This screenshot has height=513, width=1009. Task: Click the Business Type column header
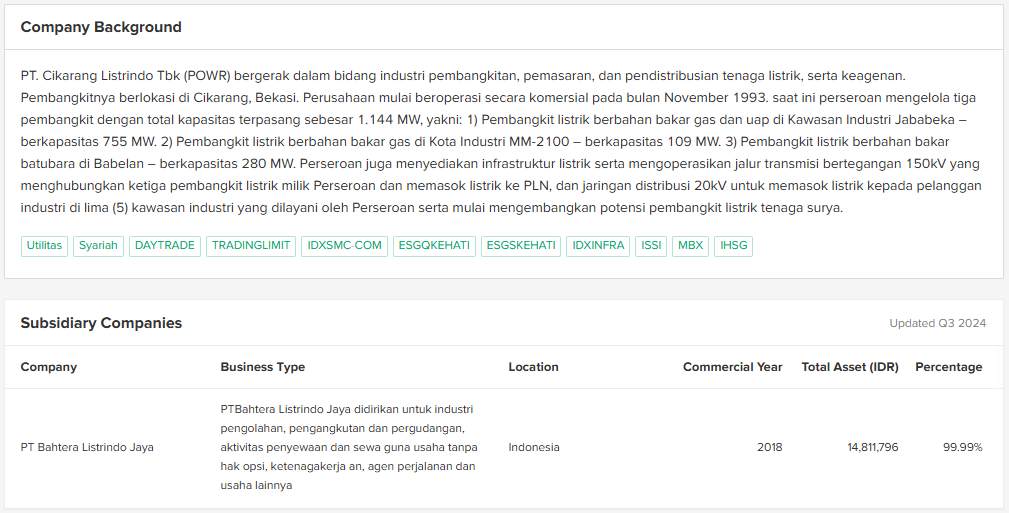[263, 367]
